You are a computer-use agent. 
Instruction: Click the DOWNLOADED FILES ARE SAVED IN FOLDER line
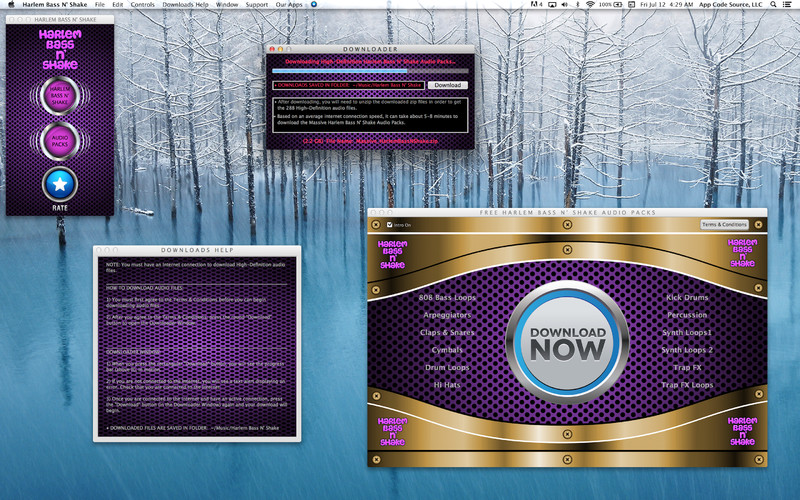click(192, 428)
